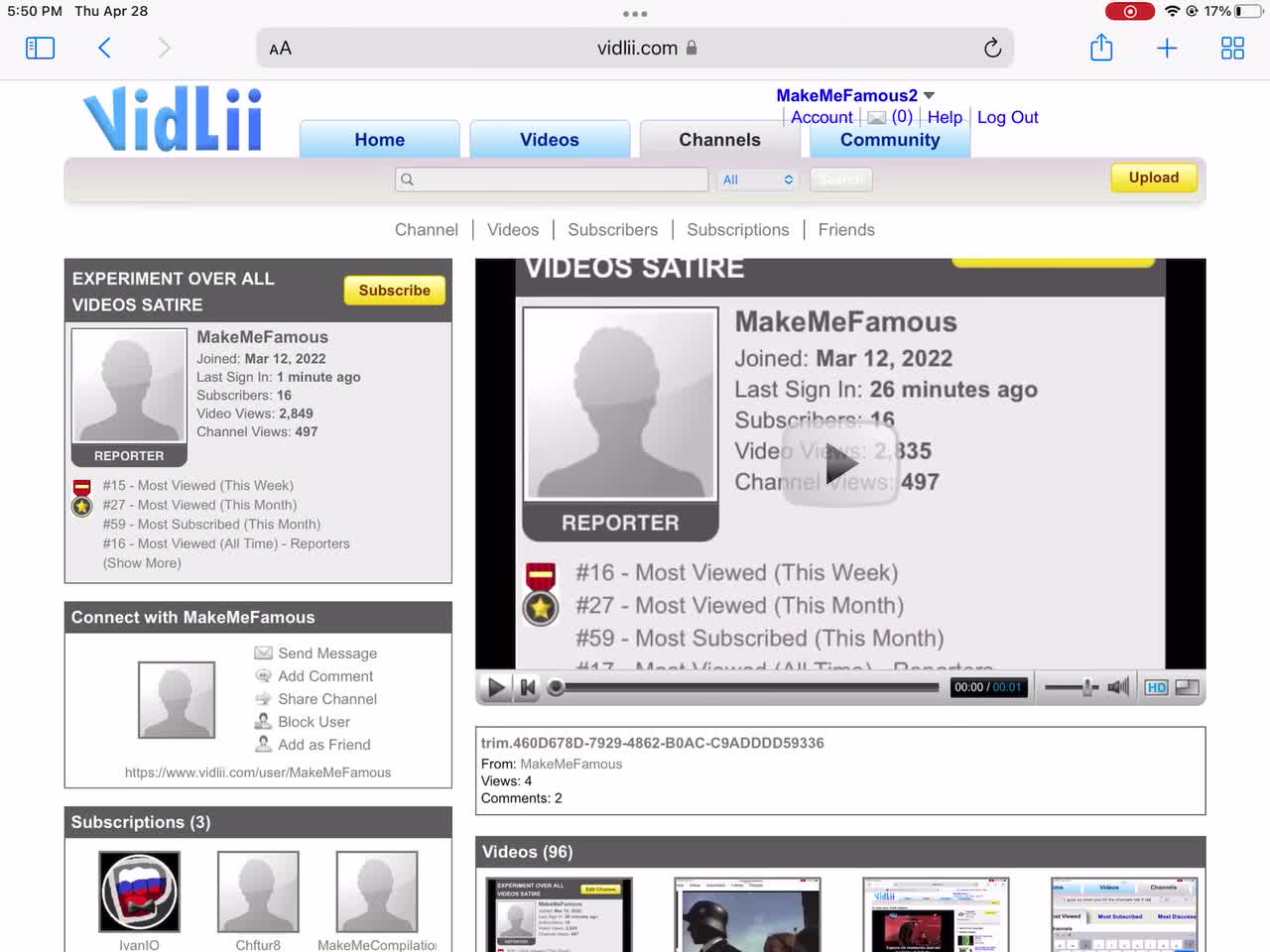Open the Subscriptions sub-navigation item
The height and width of the screenshot is (952, 1270).
pos(738,229)
